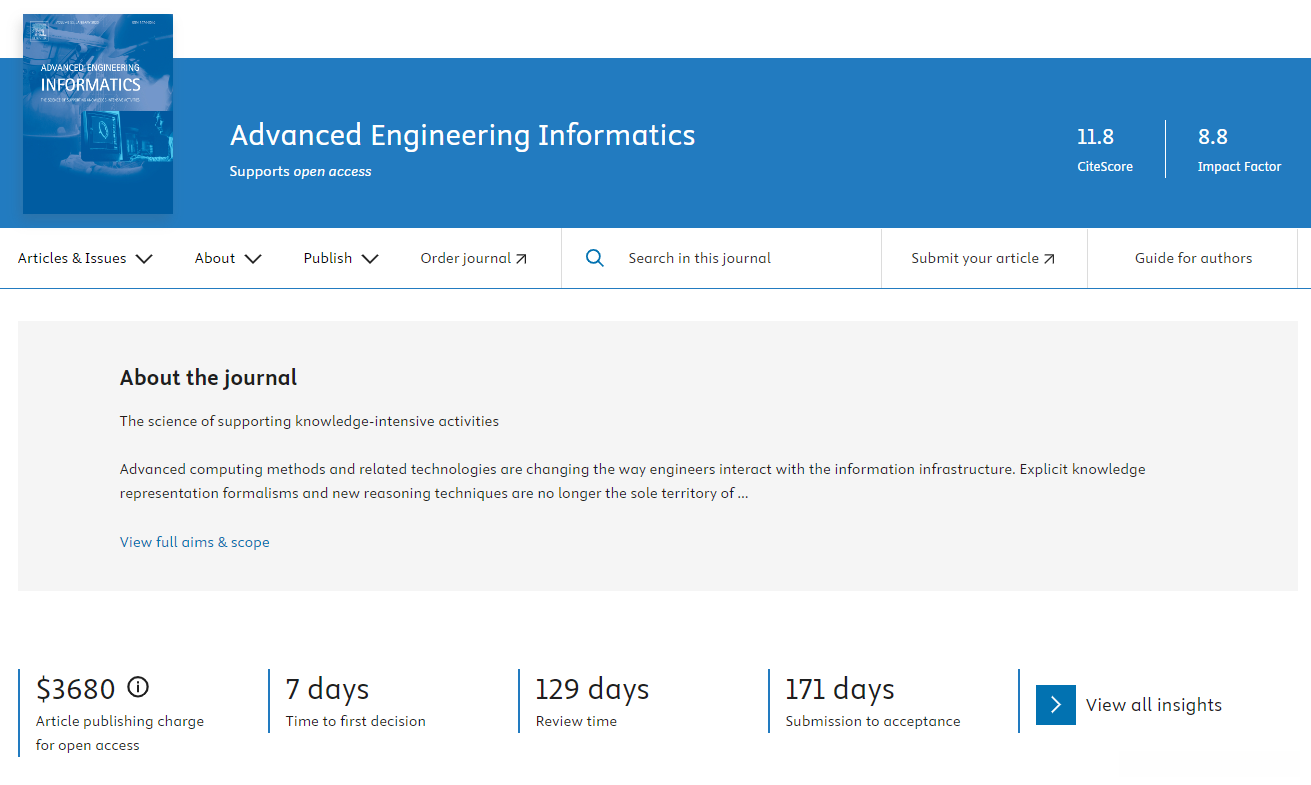This screenshot has height=785, width=1311.
Task: Click the 7 days Time to first decision stat
Action: point(355,702)
